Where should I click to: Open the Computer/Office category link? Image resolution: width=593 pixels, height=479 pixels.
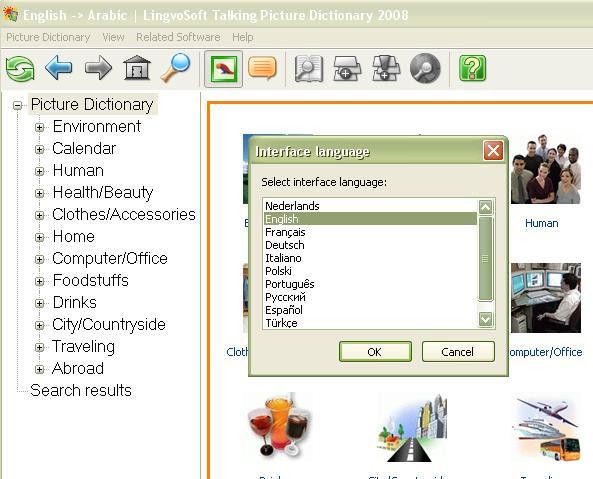(x=545, y=352)
